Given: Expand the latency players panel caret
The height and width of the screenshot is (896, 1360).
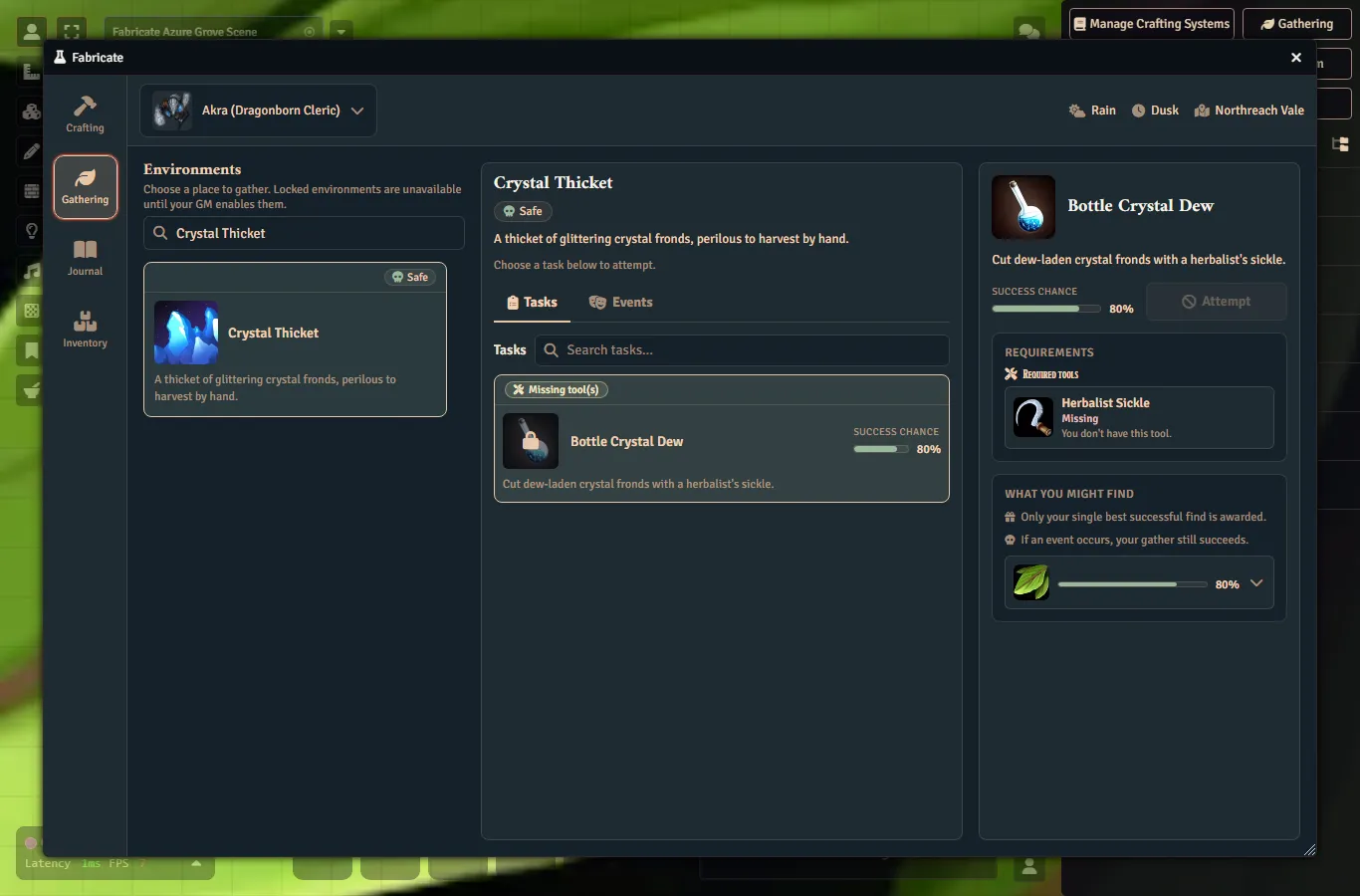Looking at the screenshot, I should pos(196,863).
